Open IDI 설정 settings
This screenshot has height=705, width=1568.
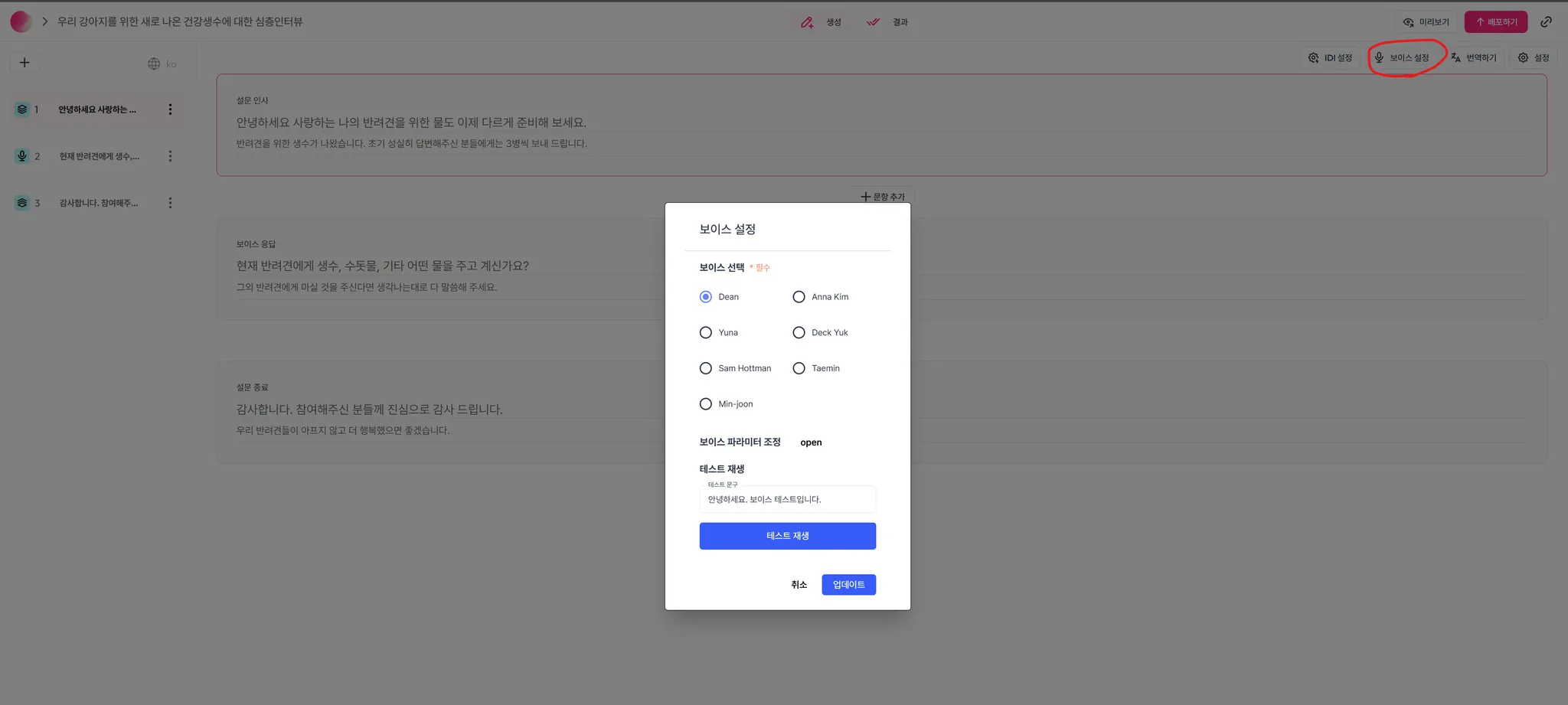pyautogui.click(x=1331, y=58)
